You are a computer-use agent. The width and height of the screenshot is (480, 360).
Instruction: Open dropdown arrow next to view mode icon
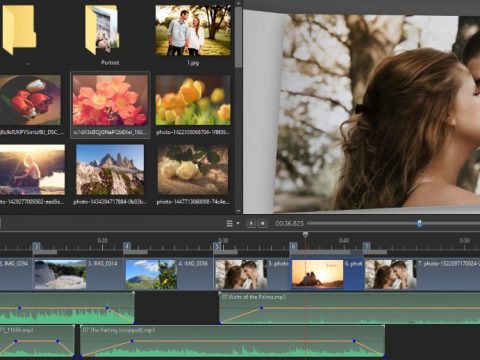(x=238, y=223)
